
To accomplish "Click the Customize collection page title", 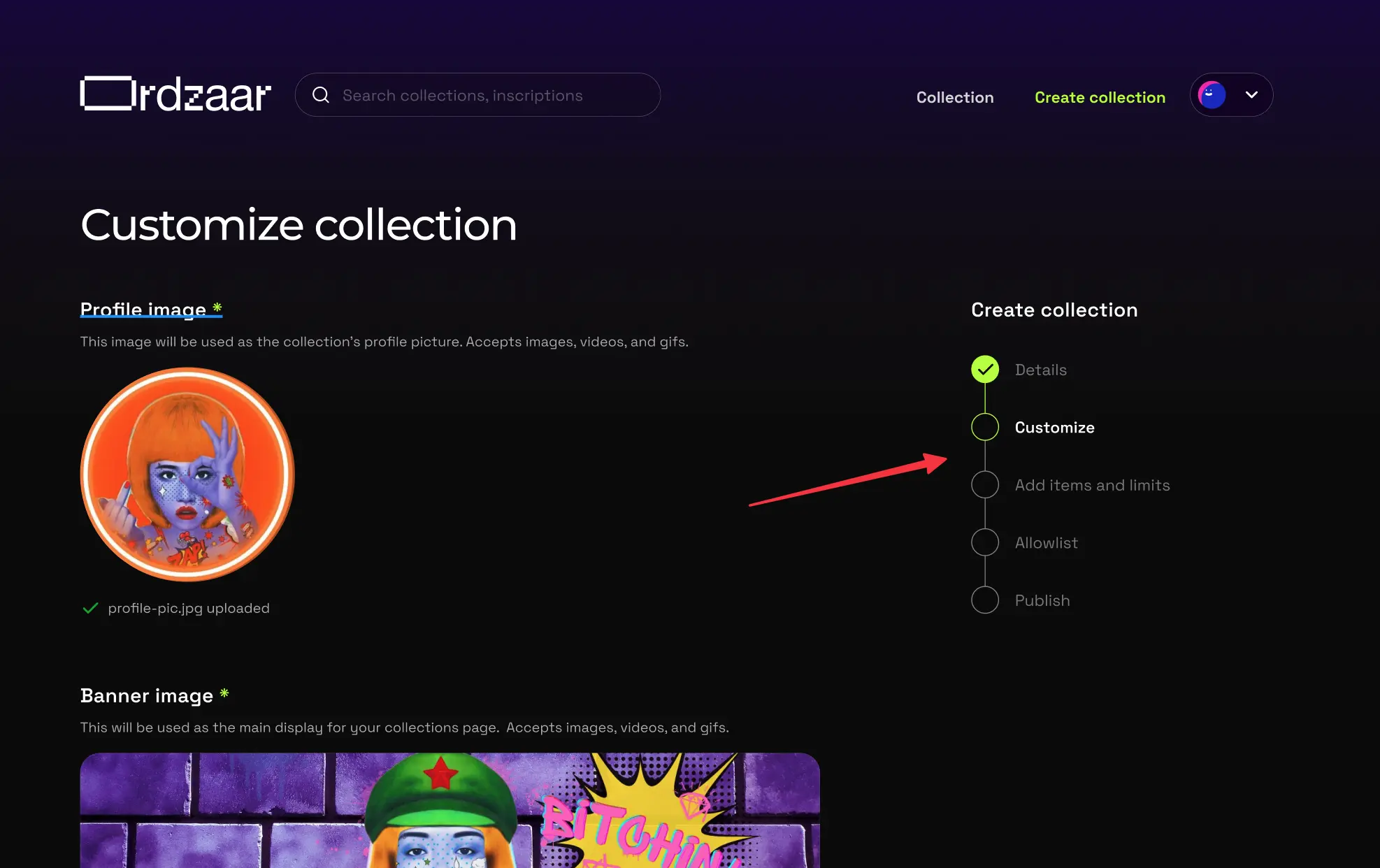I will pyautogui.click(x=299, y=225).
